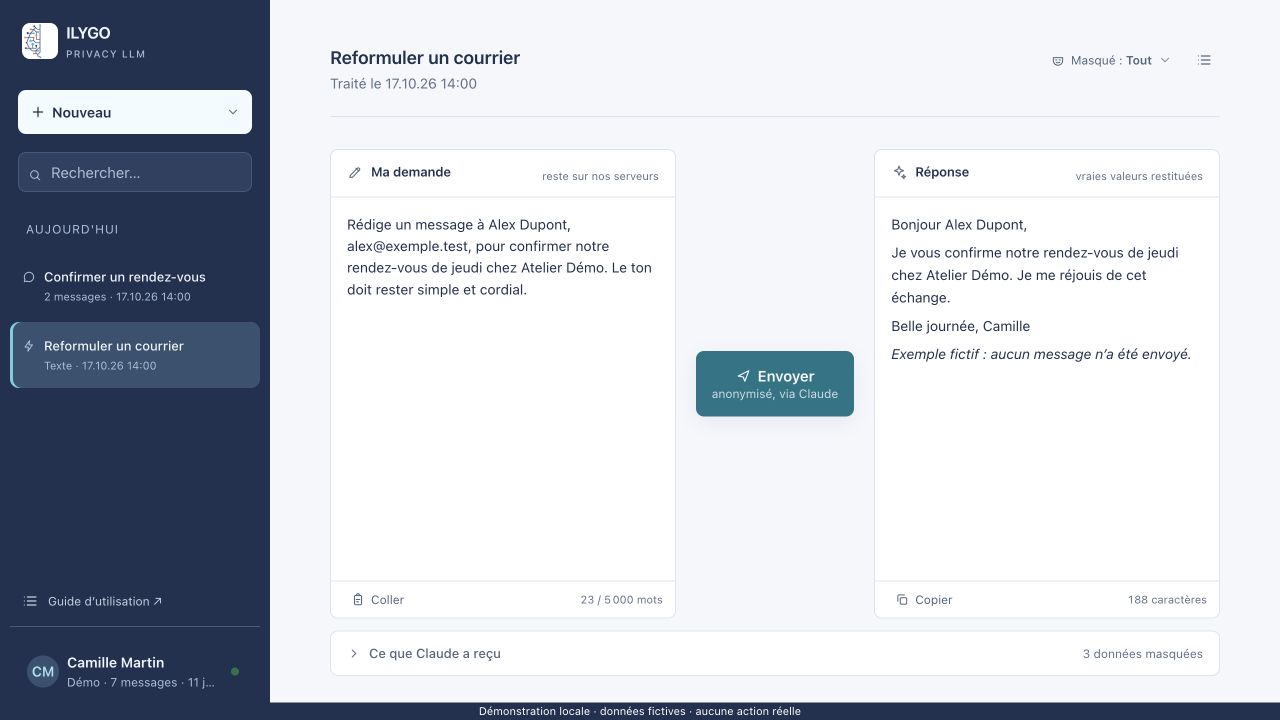Click the Exemple fictif italic line in Réponse
This screenshot has height=720, width=1280.
coord(1041,354)
